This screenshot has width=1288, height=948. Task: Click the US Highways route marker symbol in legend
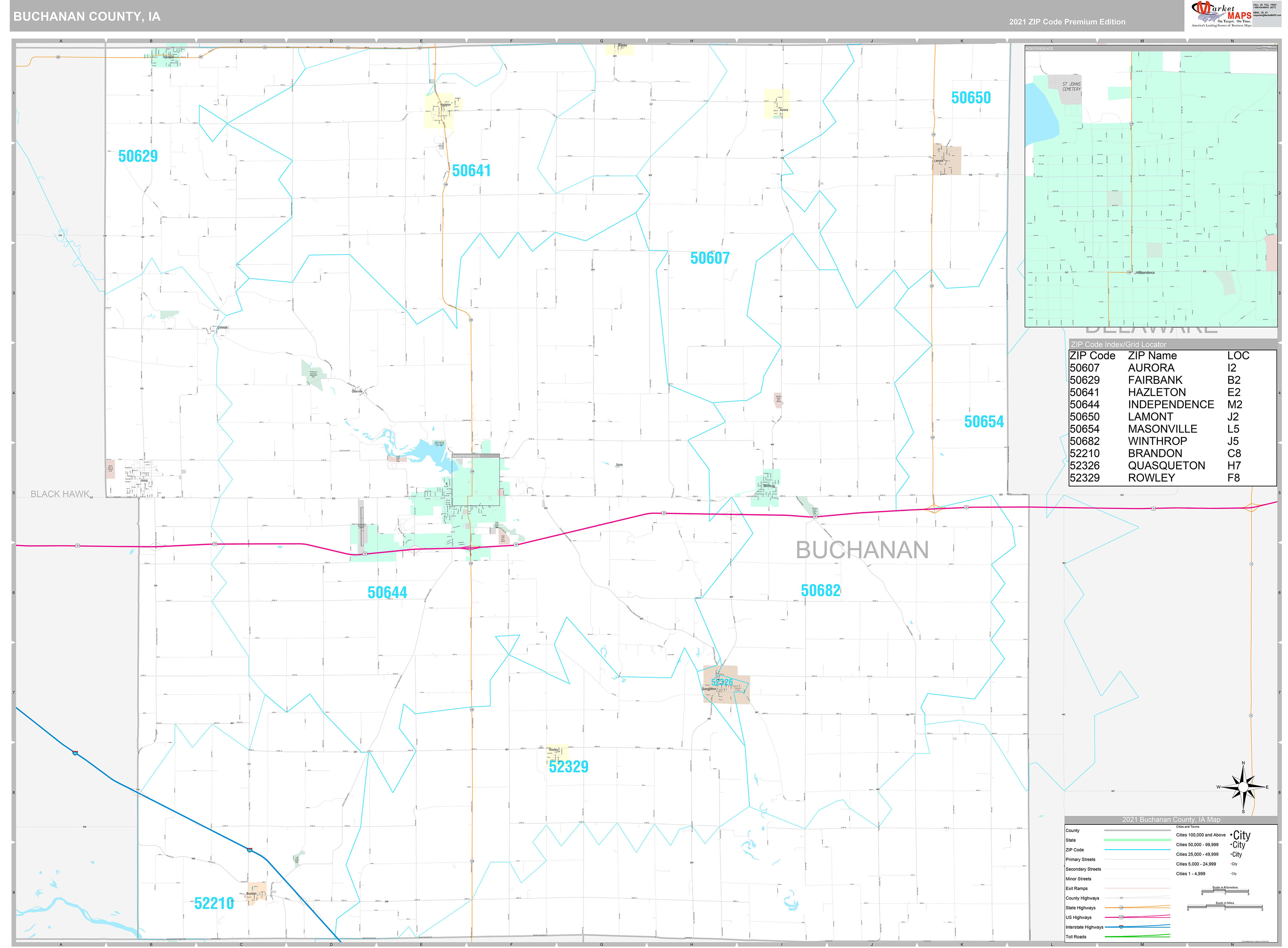(x=1121, y=918)
